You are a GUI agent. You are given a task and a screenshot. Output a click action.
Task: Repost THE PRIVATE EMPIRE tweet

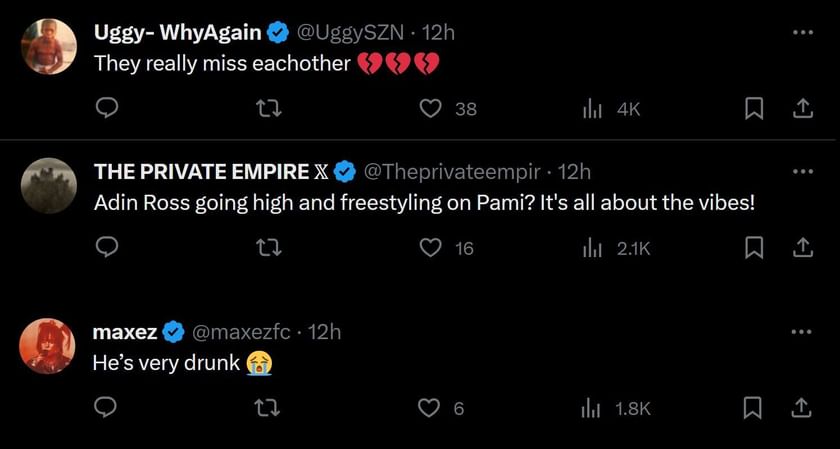[269, 247]
